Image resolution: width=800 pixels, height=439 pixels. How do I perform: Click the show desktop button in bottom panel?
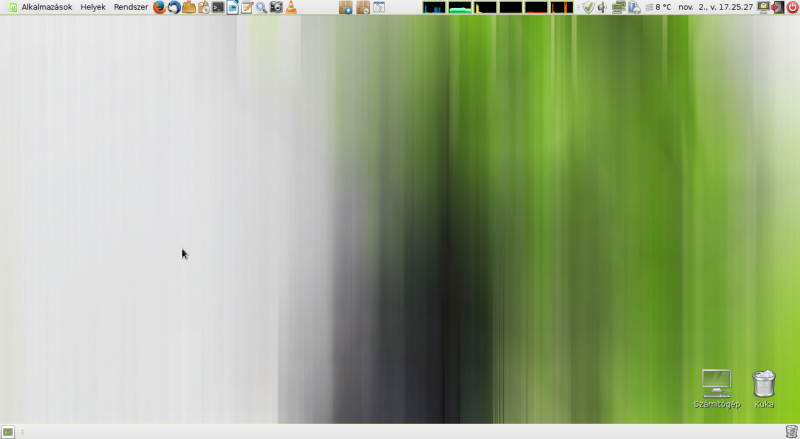8,431
